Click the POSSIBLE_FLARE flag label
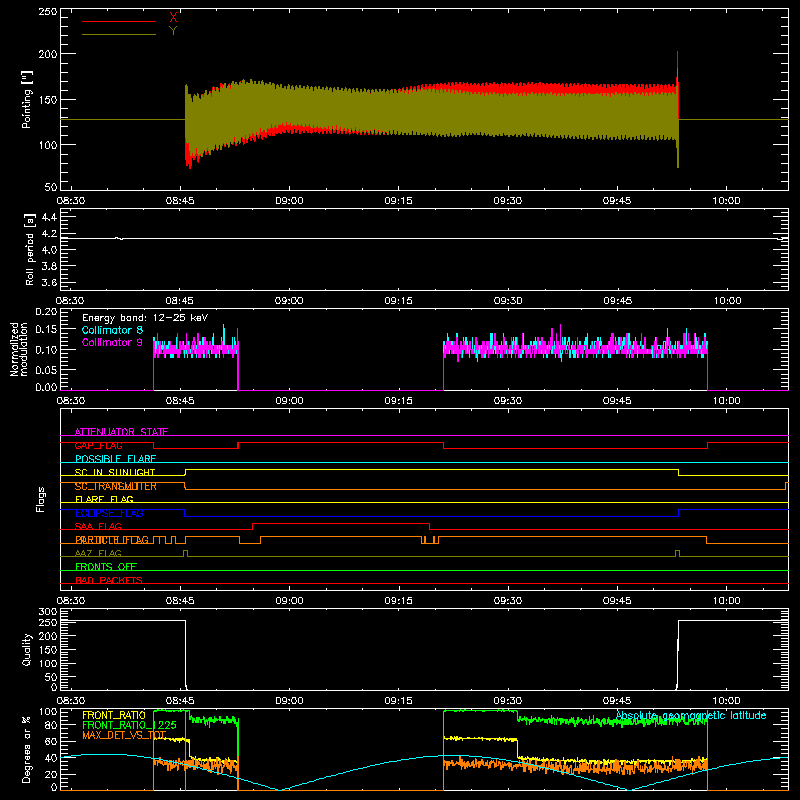The height and width of the screenshot is (800, 800). [x=115, y=459]
